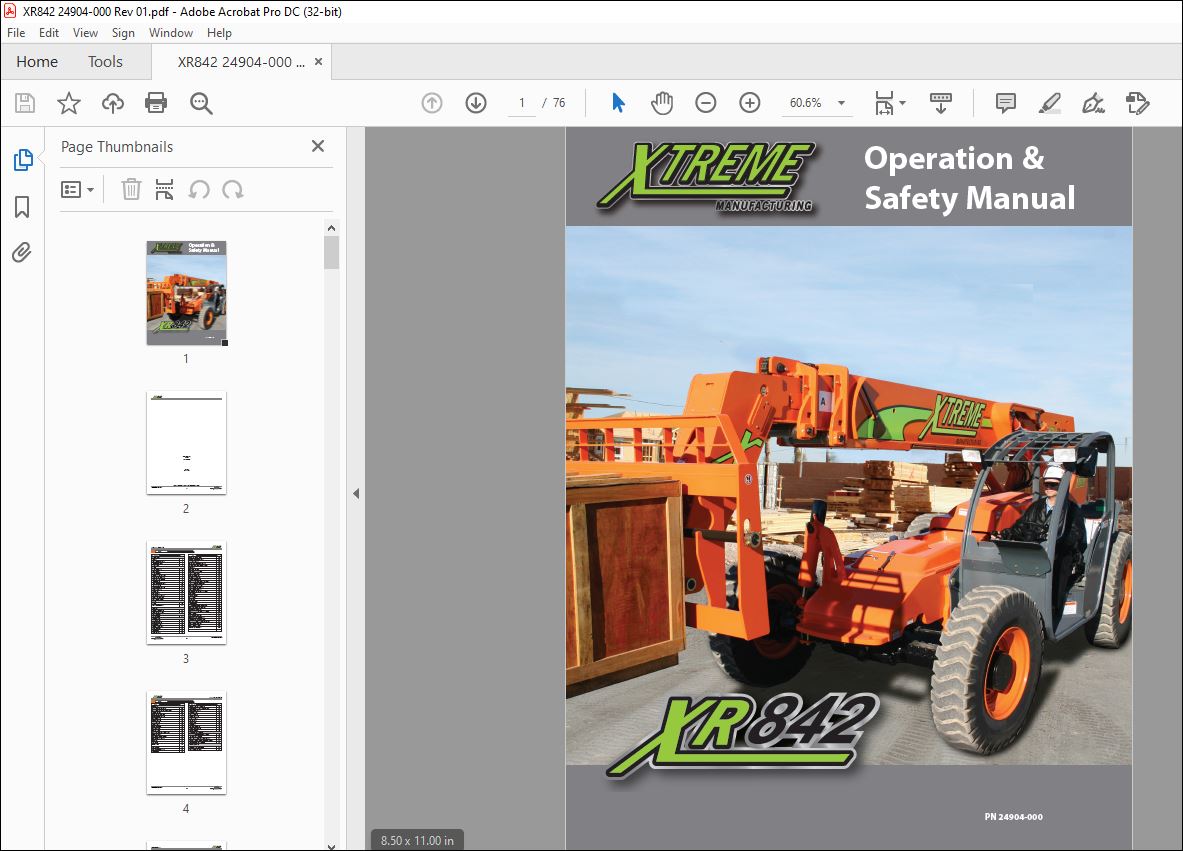The height and width of the screenshot is (851, 1183).
Task: Upload file to Document Cloud
Action: tap(112, 103)
